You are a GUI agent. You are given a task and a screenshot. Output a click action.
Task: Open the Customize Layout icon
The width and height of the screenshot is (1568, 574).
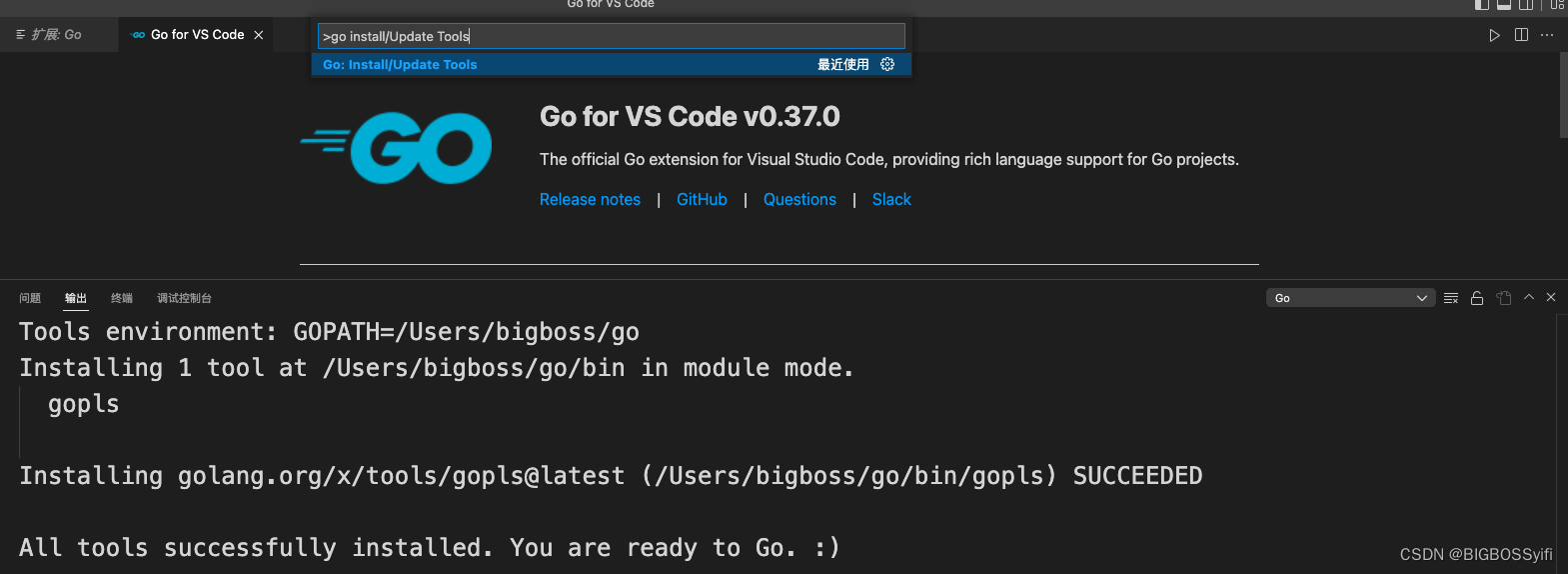pos(1557,4)
